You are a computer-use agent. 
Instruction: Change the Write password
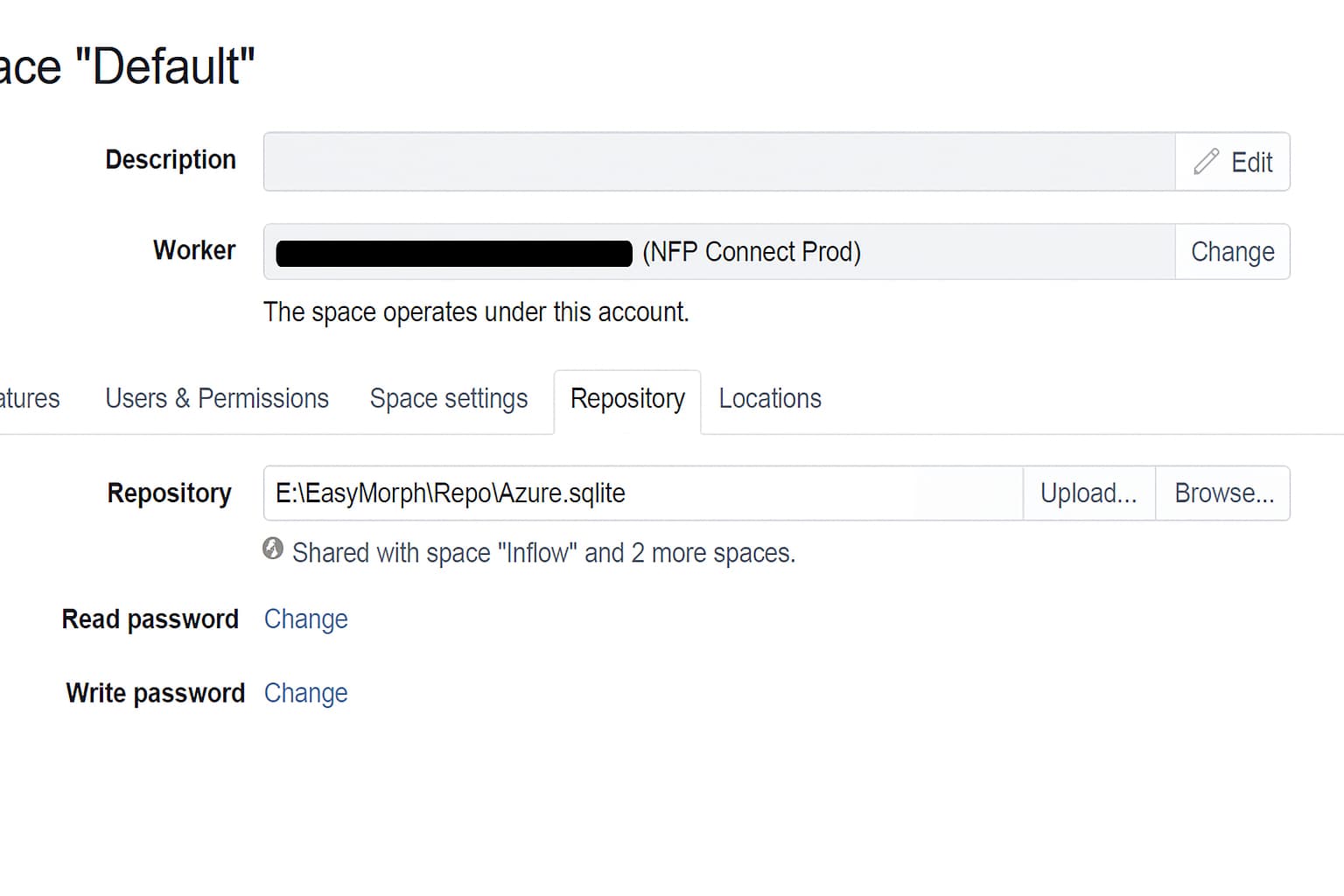(305, 693)
